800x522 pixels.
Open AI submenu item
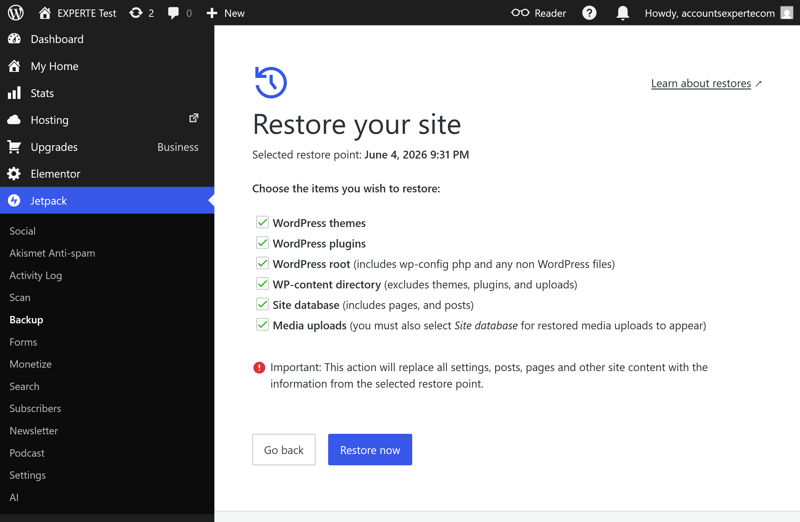click(14, 498)
